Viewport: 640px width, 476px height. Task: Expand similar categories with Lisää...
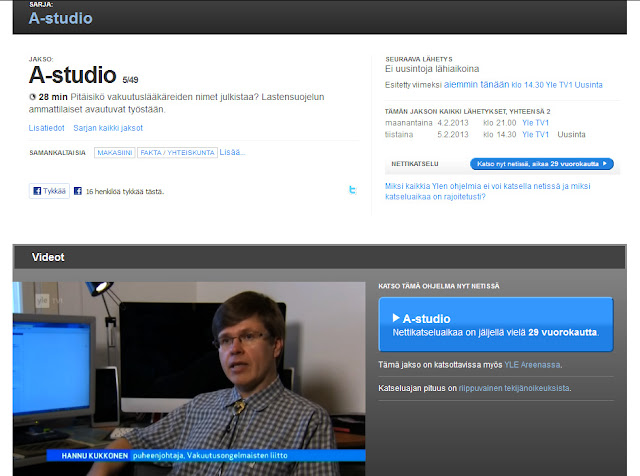[232, 152]
